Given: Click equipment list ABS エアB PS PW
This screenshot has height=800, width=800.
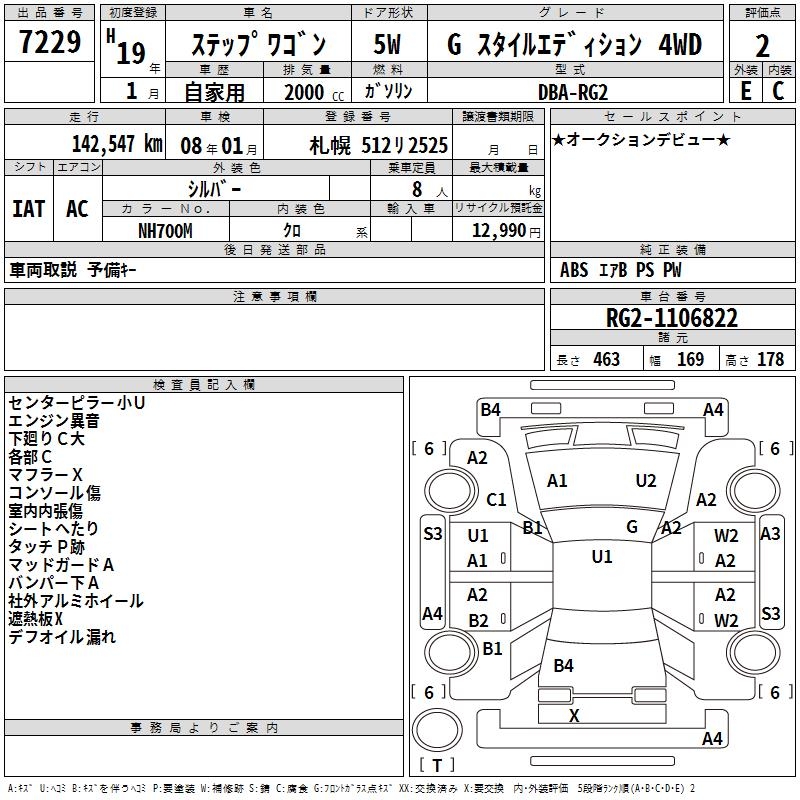Looking at the screenshot, I should pyautogui.click(x=620, y=270).
